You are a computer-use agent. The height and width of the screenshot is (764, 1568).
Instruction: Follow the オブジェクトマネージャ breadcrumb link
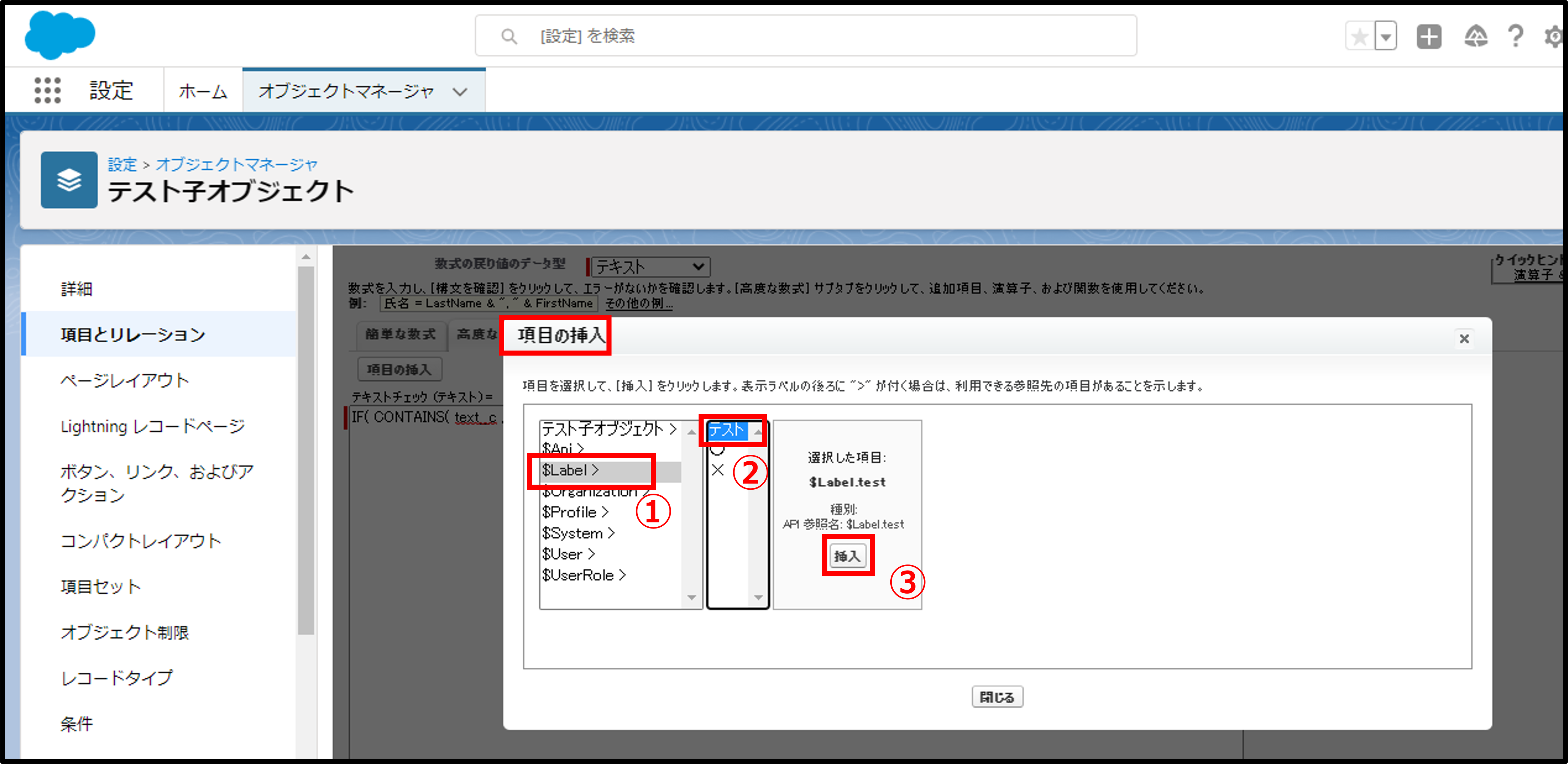[236, 164]
